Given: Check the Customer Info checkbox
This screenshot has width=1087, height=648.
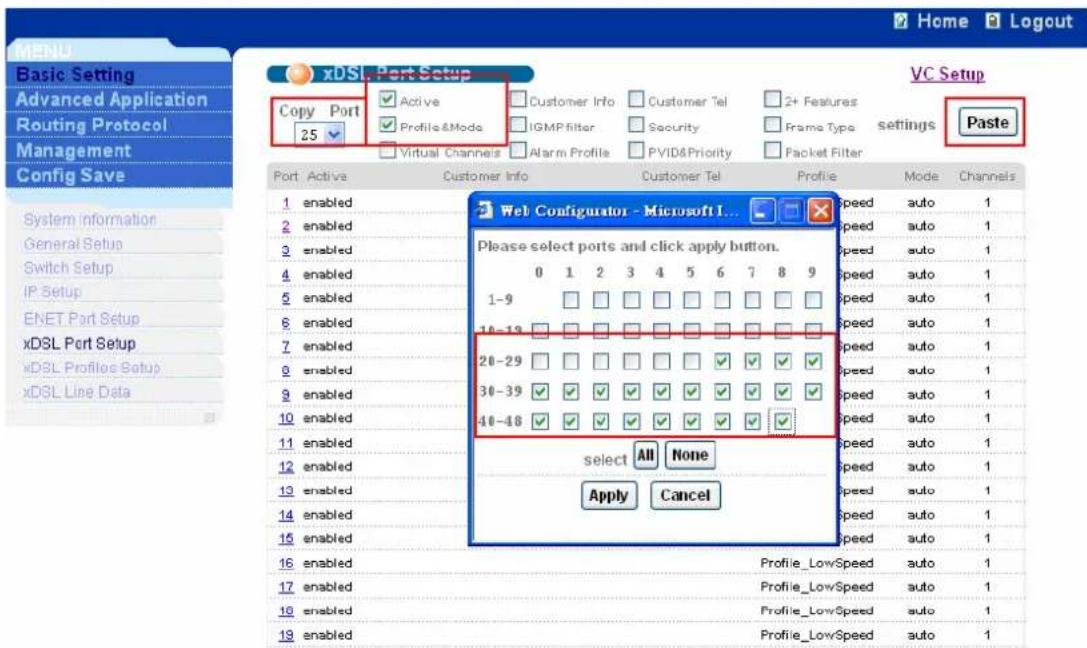Looking at the screenshot, I should tap(518, 100).
